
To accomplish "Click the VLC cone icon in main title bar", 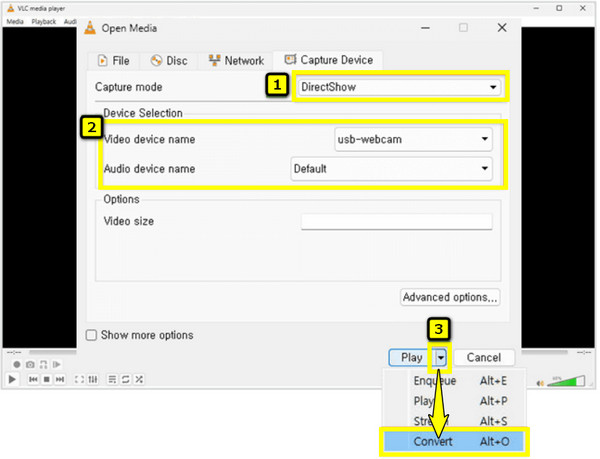I will coord(11,8).
